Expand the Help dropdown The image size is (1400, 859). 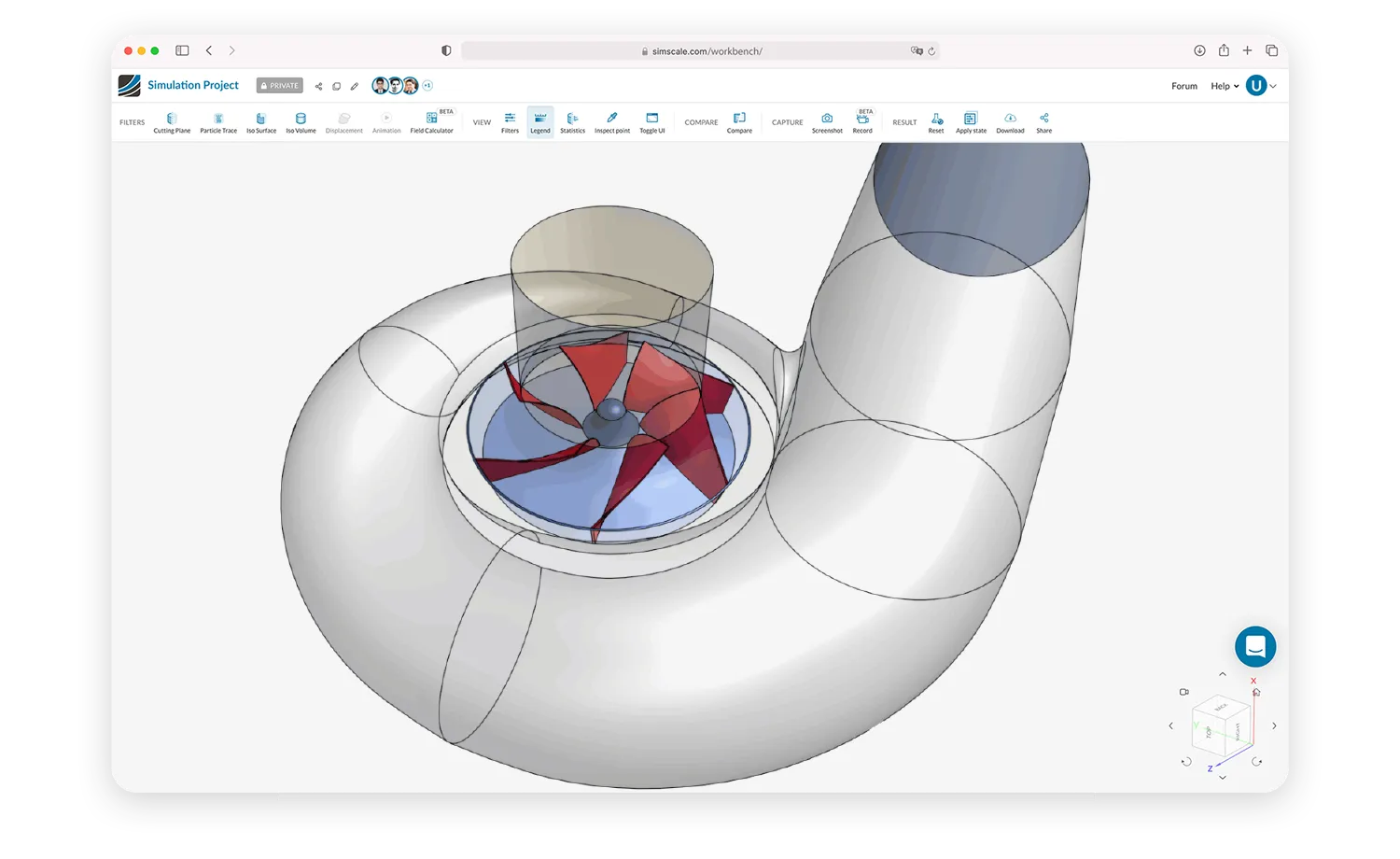coord(1225,86)
